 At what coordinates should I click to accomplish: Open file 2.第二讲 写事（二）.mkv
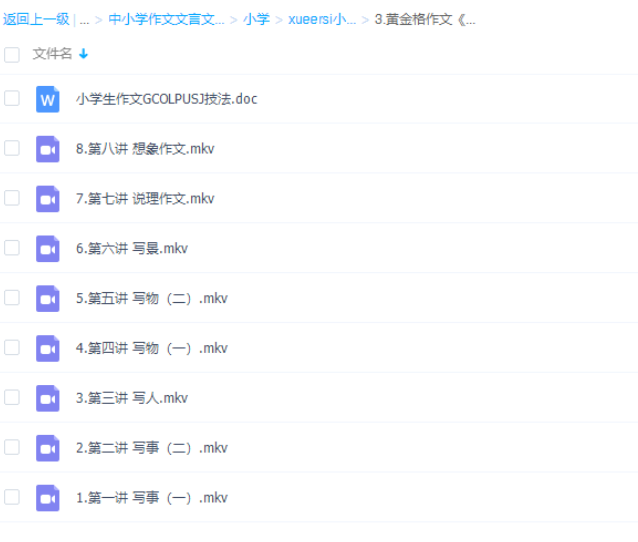(152, 448)
